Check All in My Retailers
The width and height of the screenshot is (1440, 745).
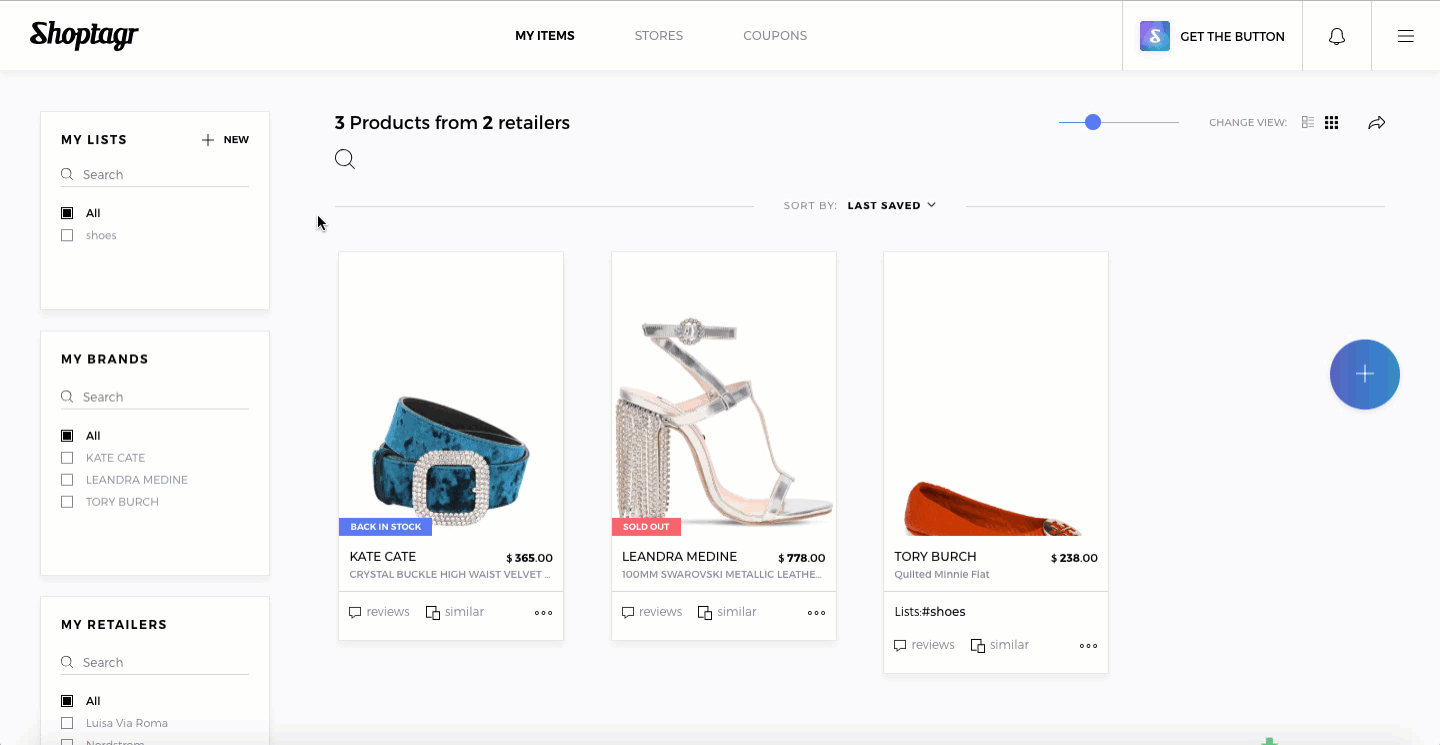(67, 701)
